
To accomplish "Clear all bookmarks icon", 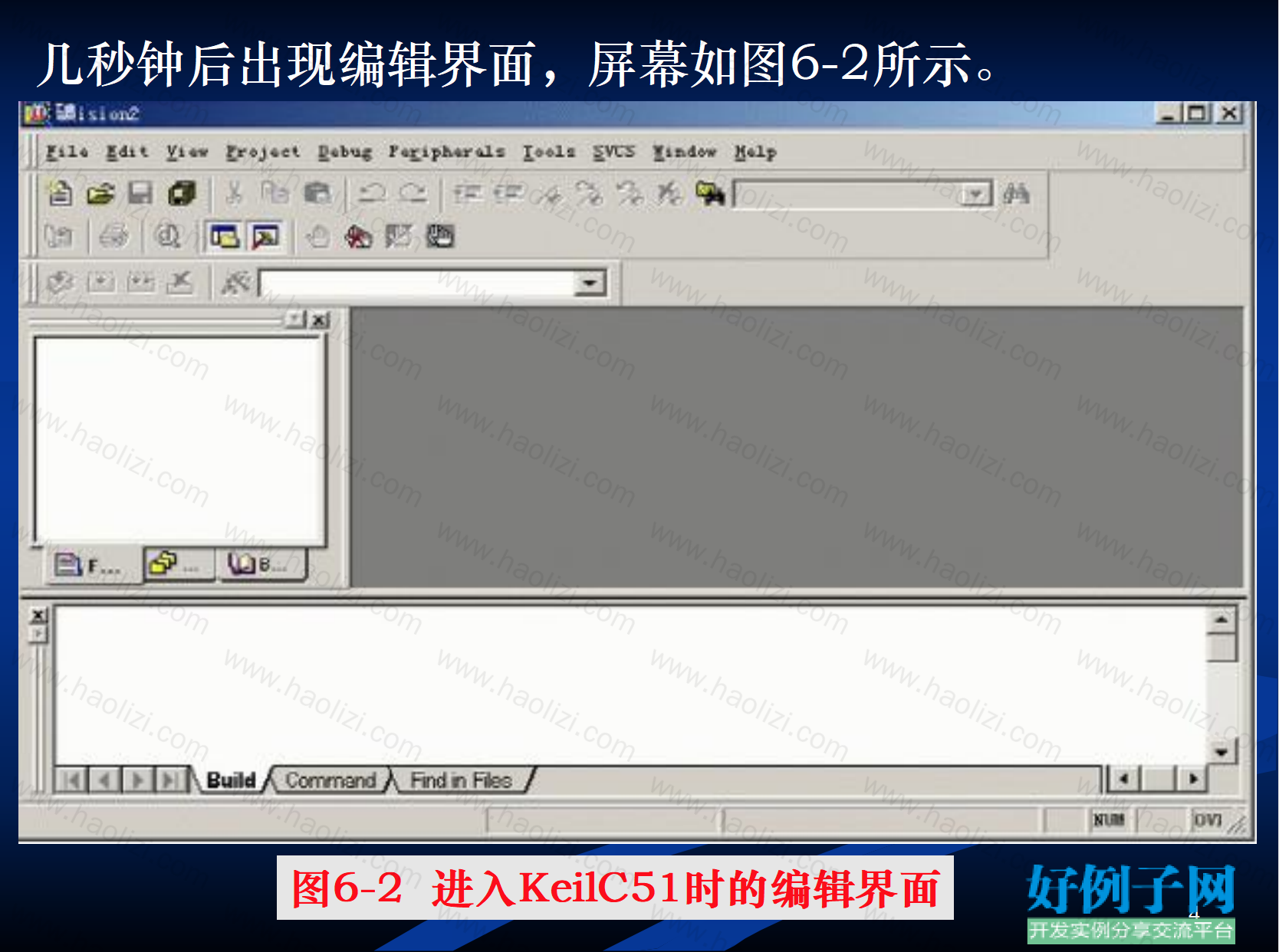I will pyautogui.click(x=669, y=194).
